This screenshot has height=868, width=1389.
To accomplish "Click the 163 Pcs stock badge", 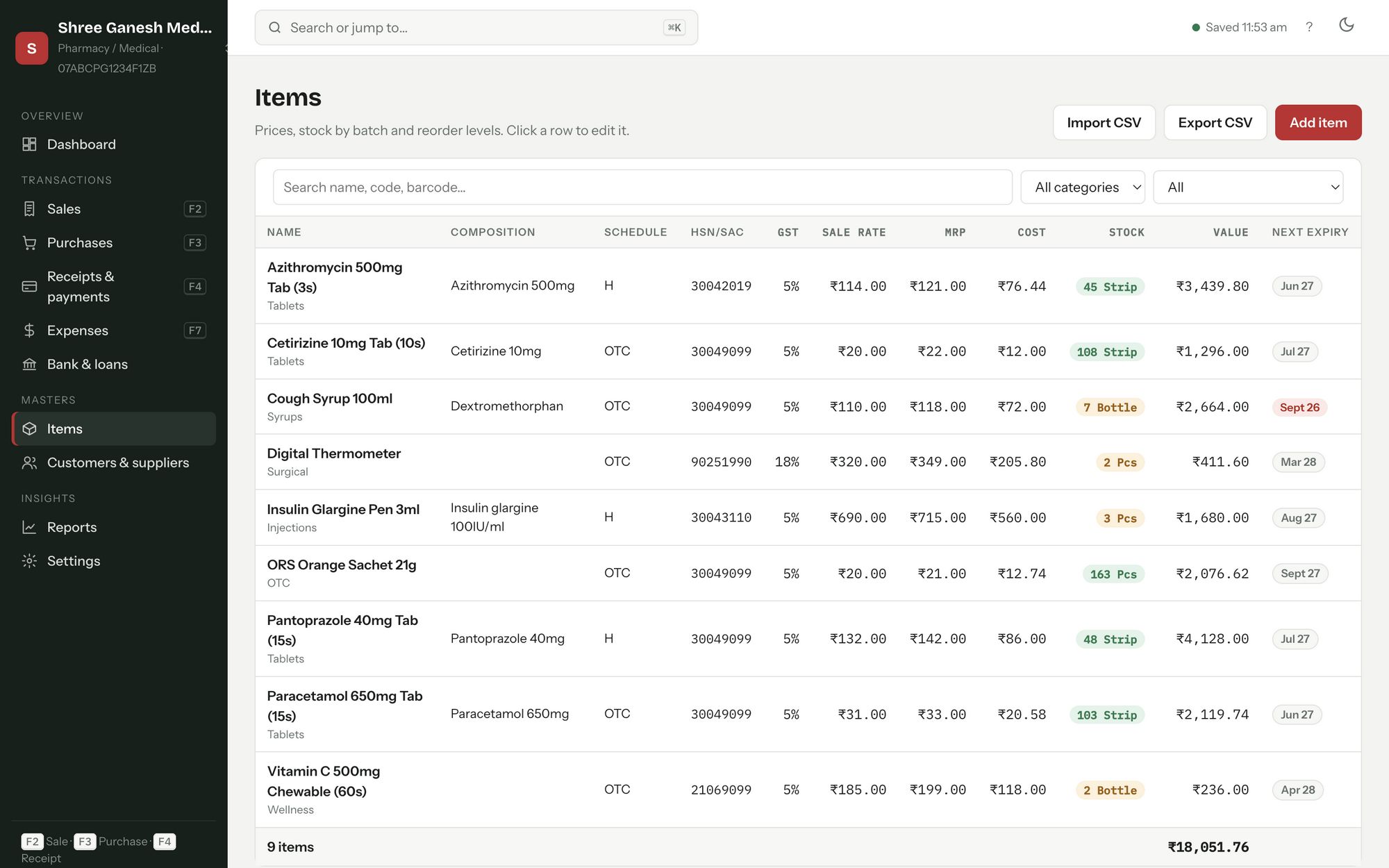I will point(1113,574).
